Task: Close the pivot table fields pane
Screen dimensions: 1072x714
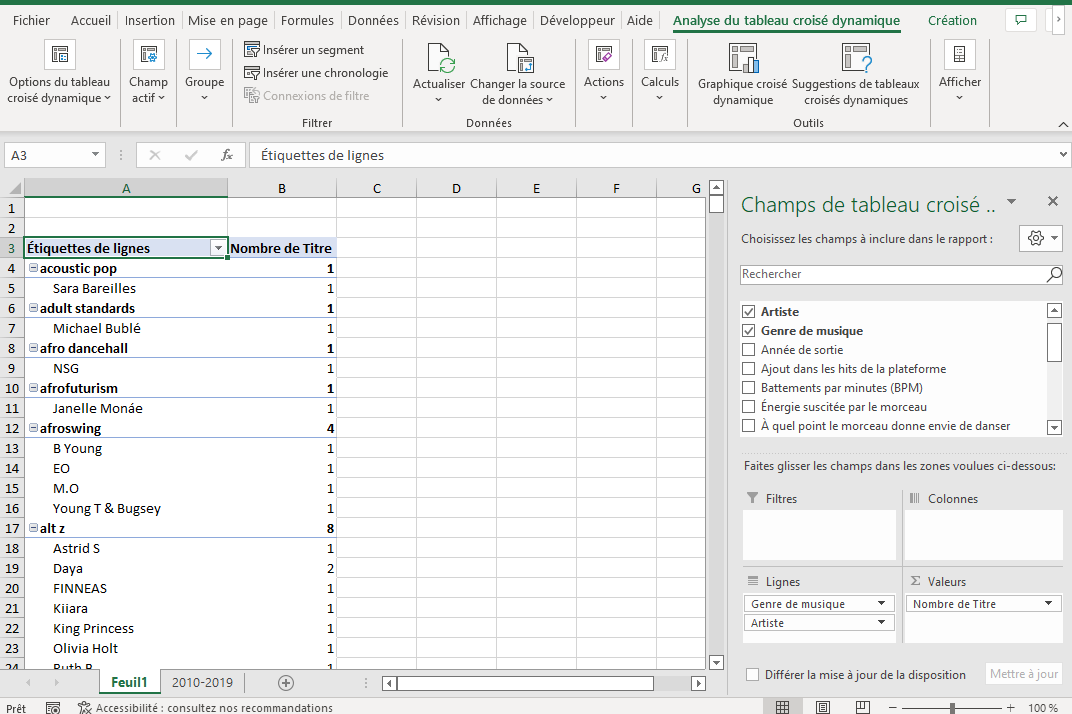Action: point(1053,201)
